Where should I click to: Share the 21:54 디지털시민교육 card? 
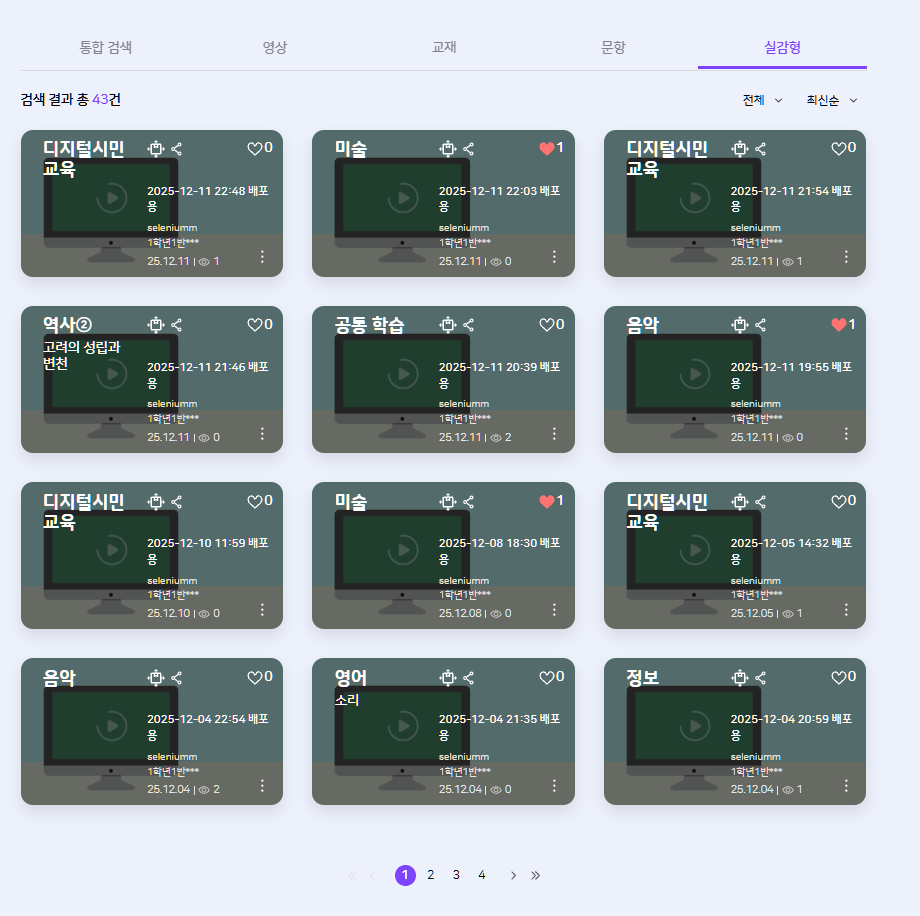click(x=760, y=149)
